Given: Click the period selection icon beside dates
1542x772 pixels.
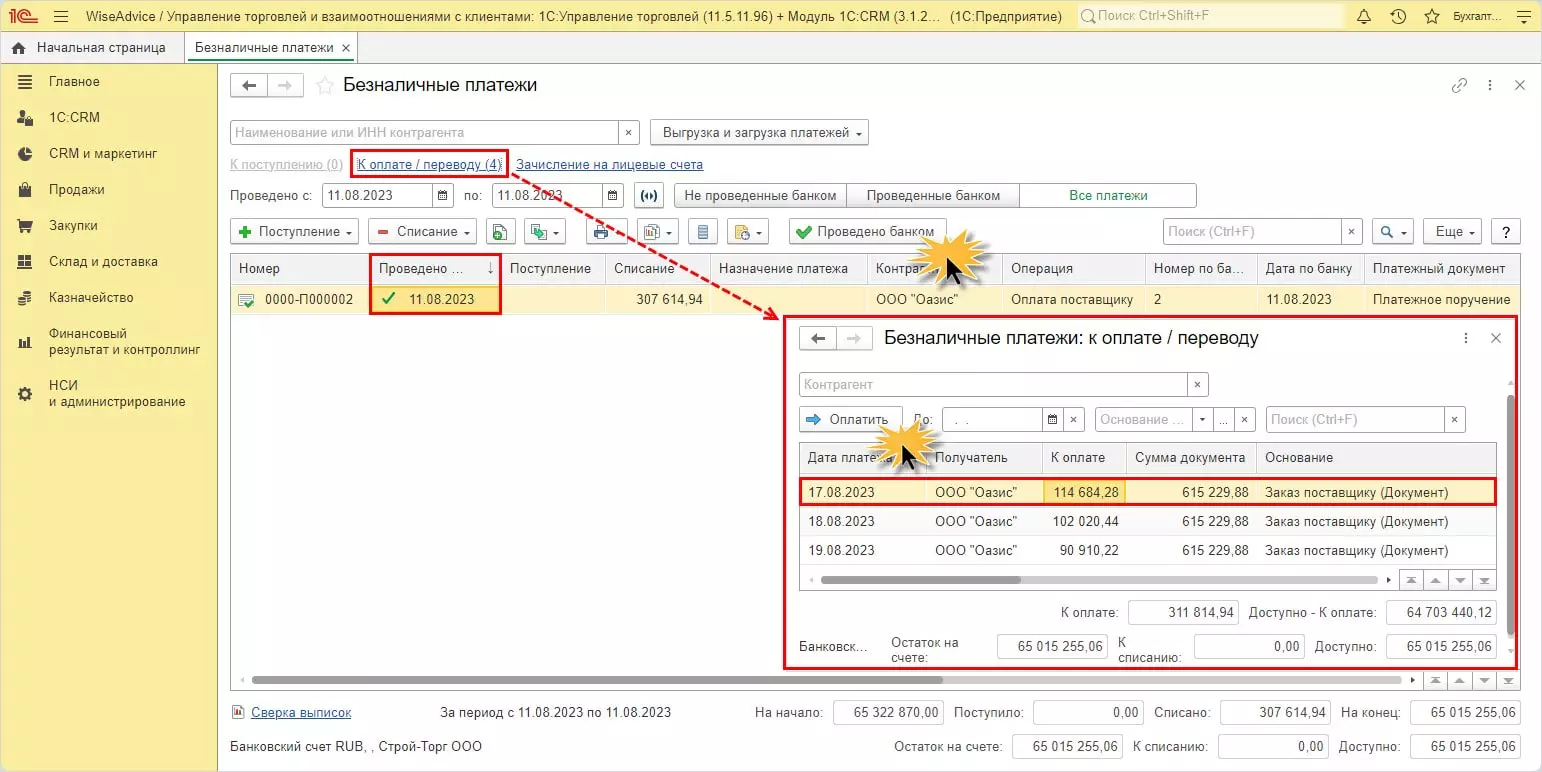Looking at the screenshot, I should [x=650, y=196].
